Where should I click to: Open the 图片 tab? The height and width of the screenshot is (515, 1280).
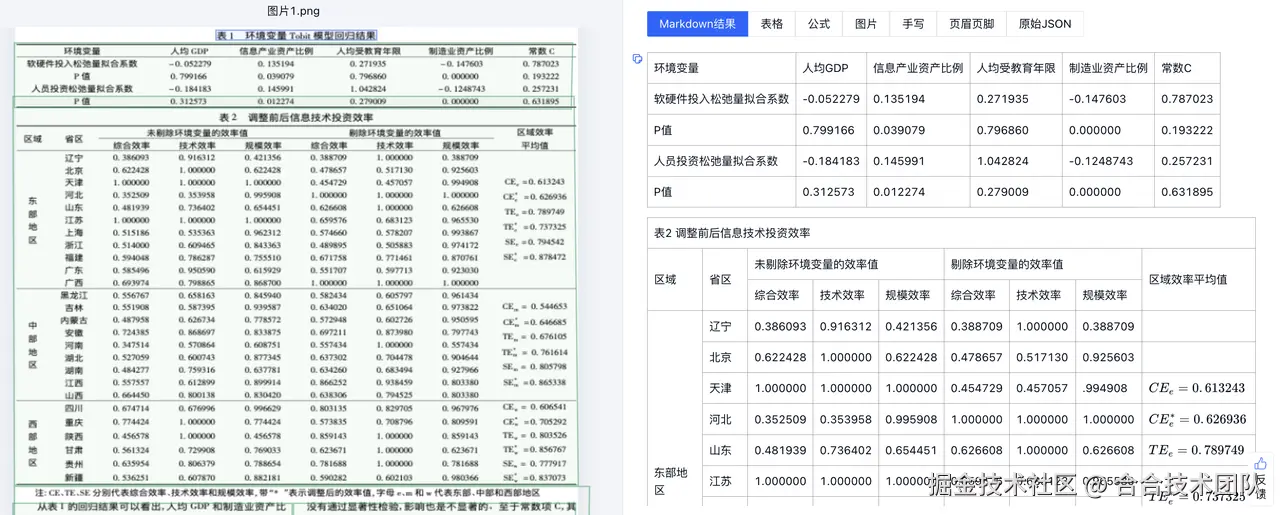(866, 24)
